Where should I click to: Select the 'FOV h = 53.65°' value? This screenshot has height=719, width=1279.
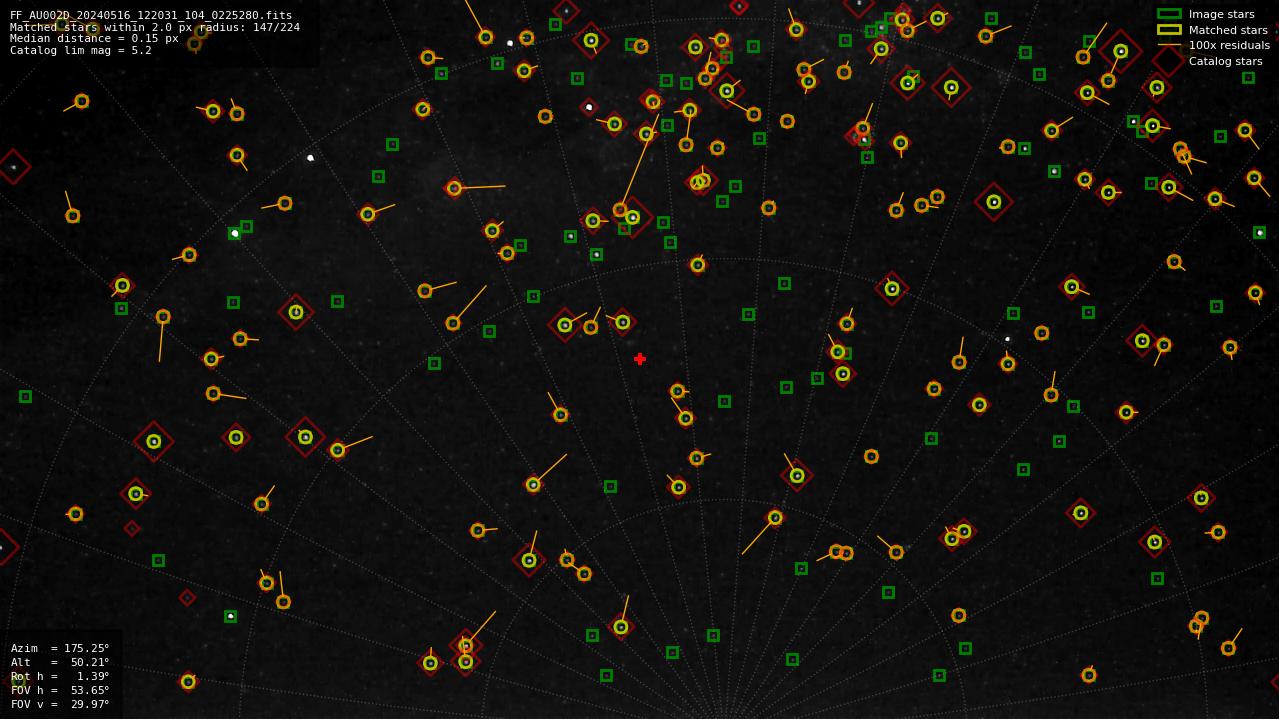click(60, 690)
